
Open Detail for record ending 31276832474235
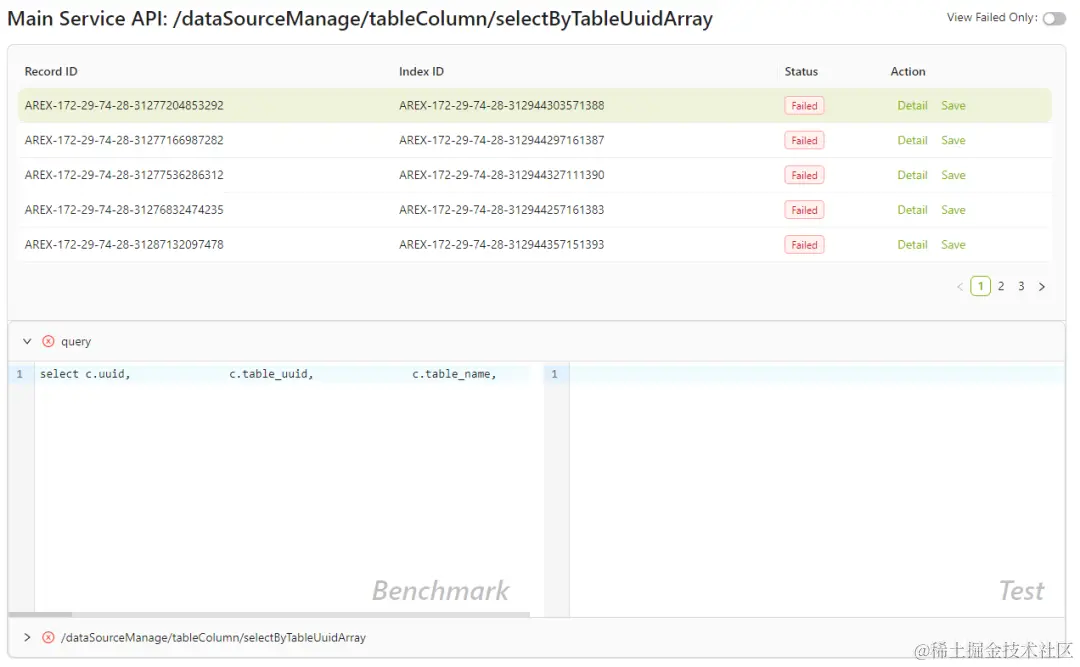click(x=912, y=209)
